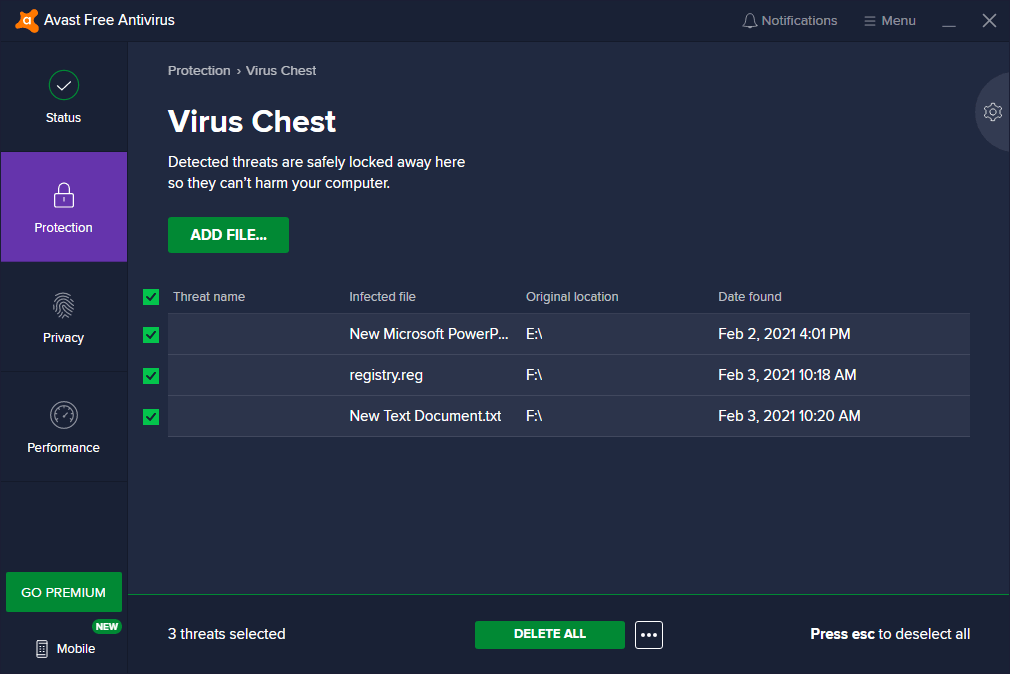This screenshot has height=674, width=1010.
Task: Open the Performance gauge icon
Action: point(64,415)
